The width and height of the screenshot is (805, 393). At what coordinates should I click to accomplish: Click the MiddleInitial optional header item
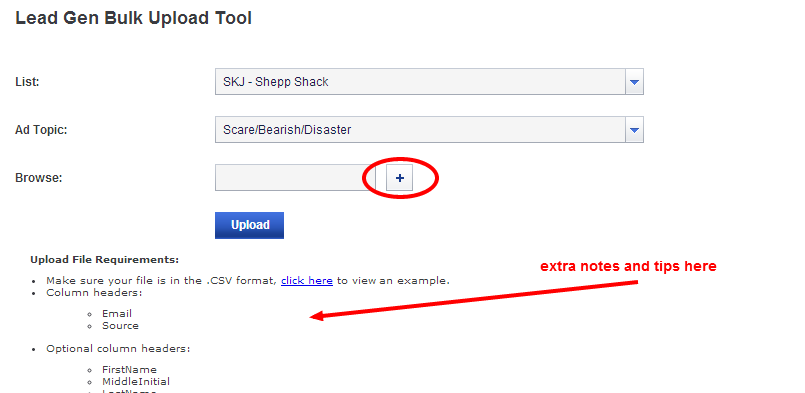[136, 382]
